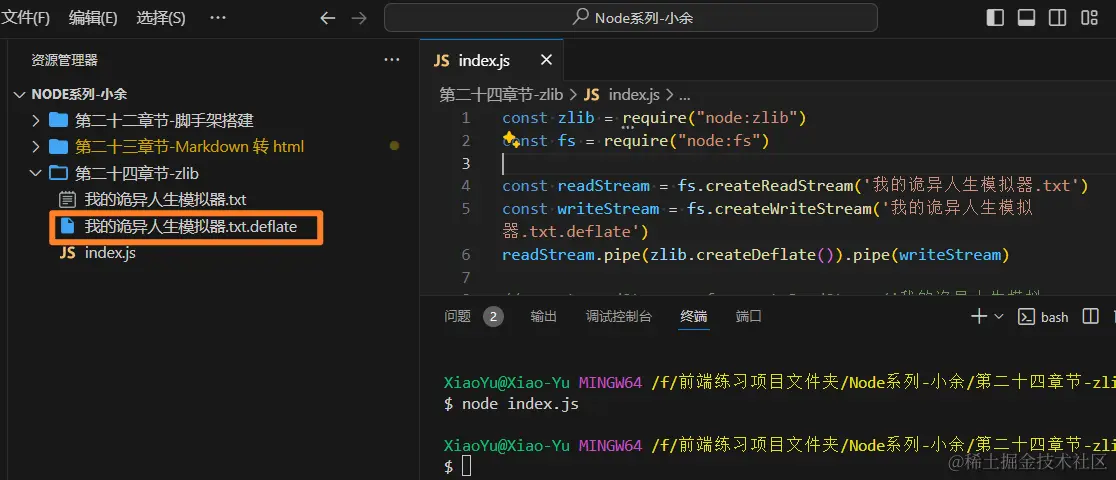Go back with the left arrow
Screen dimensions: 1116x480
(x=327, y=18)
